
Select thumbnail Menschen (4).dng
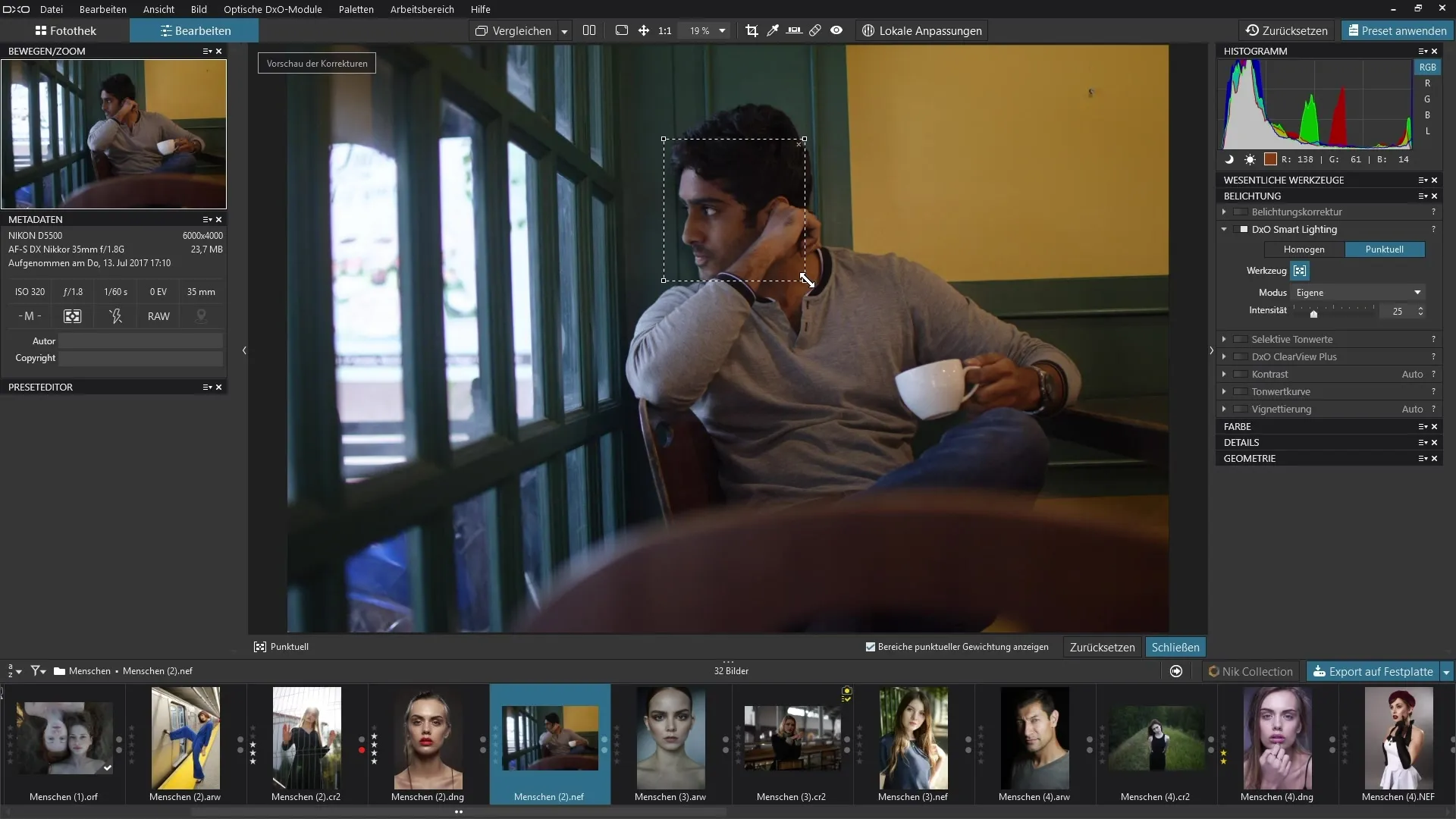point(1277,743)
